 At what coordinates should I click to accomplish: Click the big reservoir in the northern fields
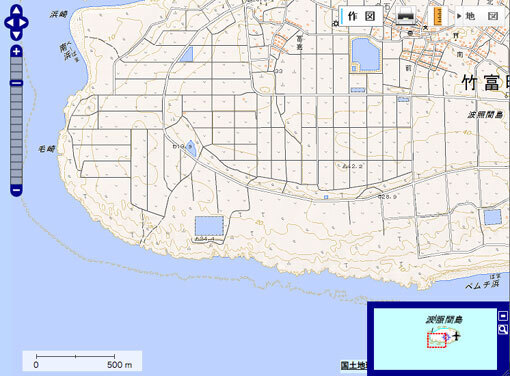coord(365,55)
